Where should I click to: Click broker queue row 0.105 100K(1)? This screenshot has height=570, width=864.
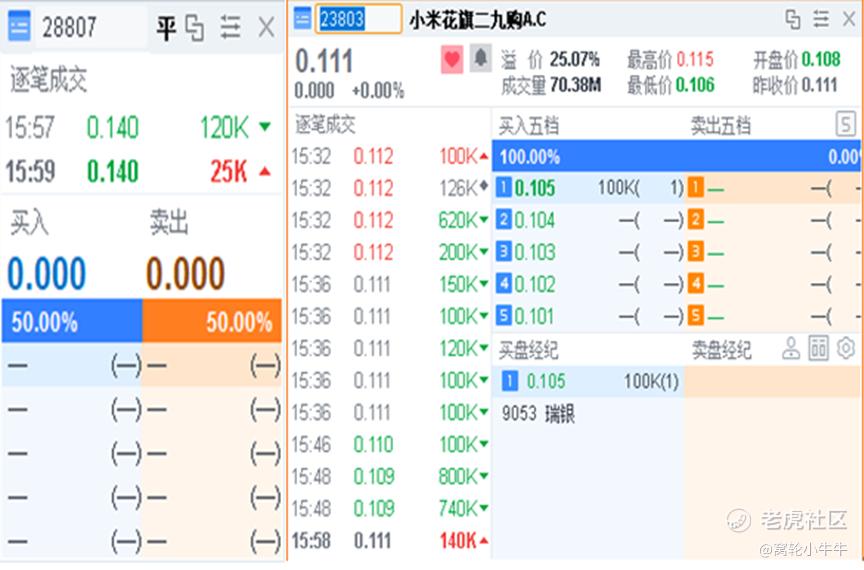click(588, 381)
